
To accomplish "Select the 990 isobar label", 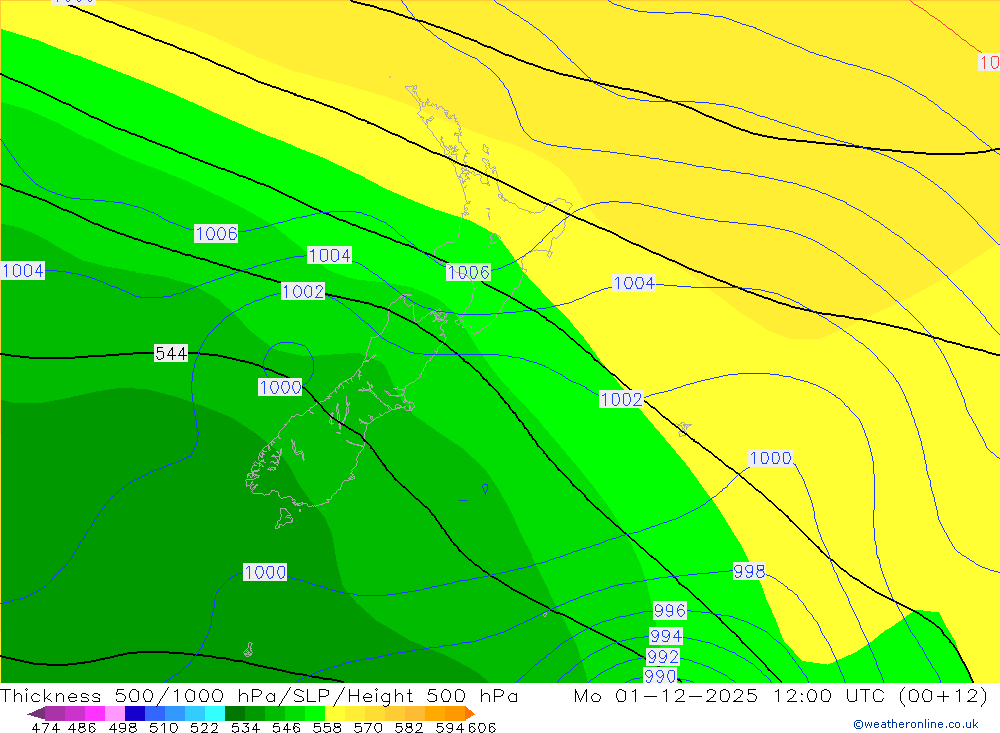I will coord(659,676).
